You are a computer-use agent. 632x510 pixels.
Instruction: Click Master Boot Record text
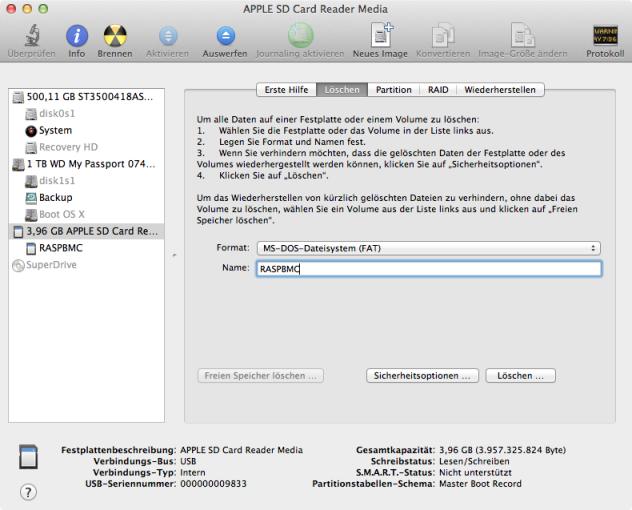[480, 484]
